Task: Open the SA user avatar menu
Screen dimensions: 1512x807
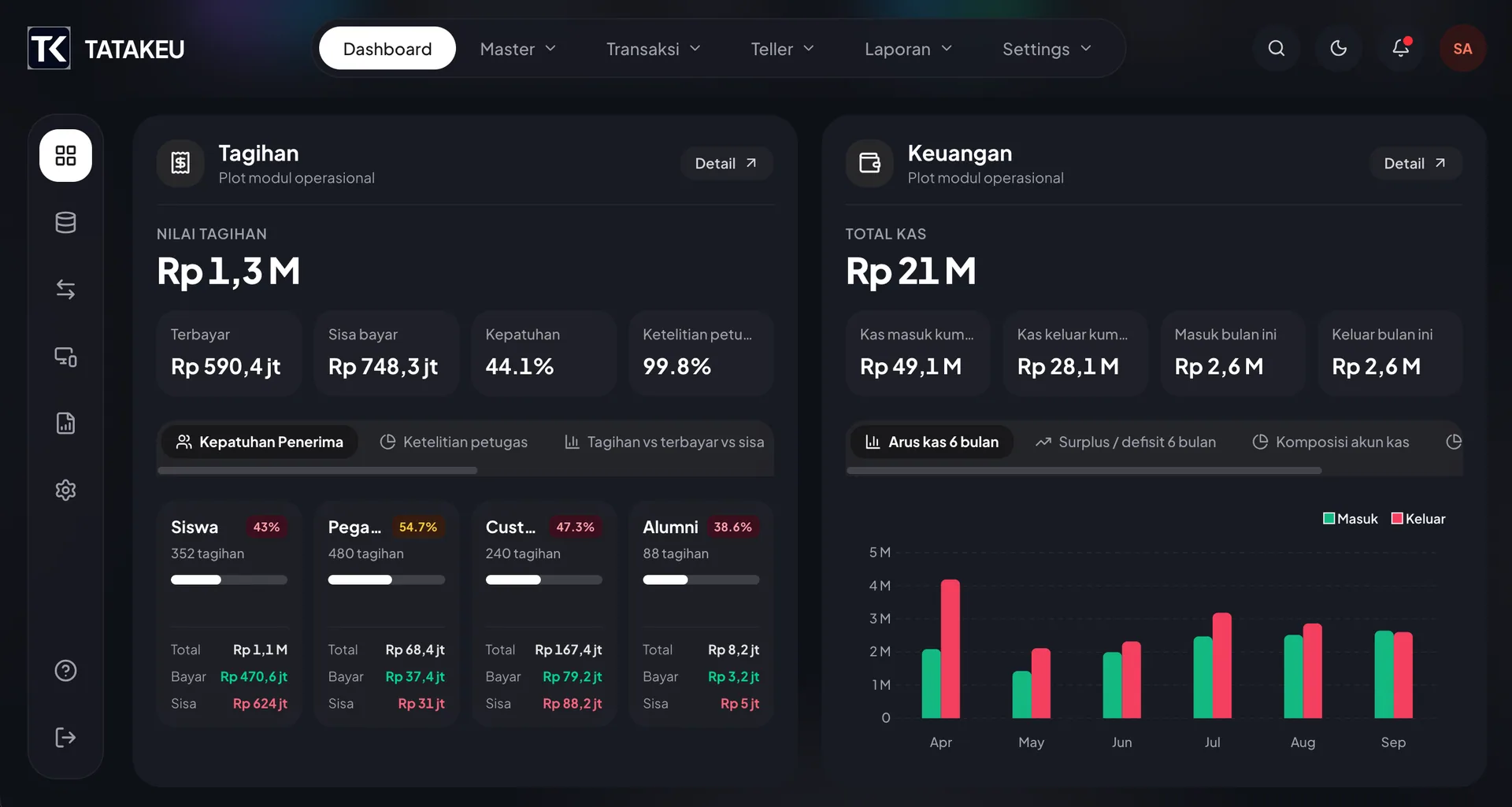Action: pos(1463,48)
